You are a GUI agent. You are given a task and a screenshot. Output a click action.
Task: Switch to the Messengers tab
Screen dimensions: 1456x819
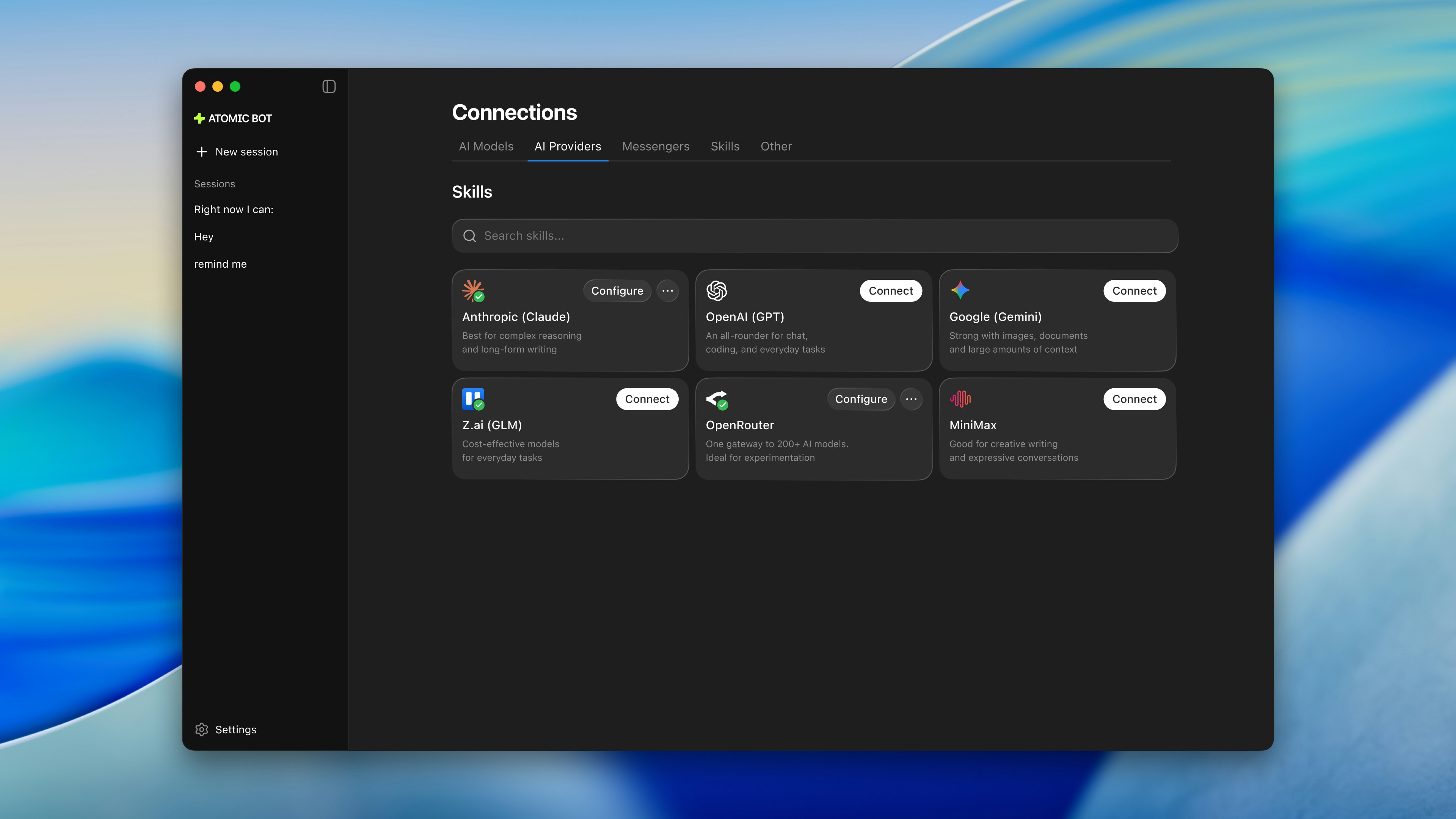(x=656, y=146)
